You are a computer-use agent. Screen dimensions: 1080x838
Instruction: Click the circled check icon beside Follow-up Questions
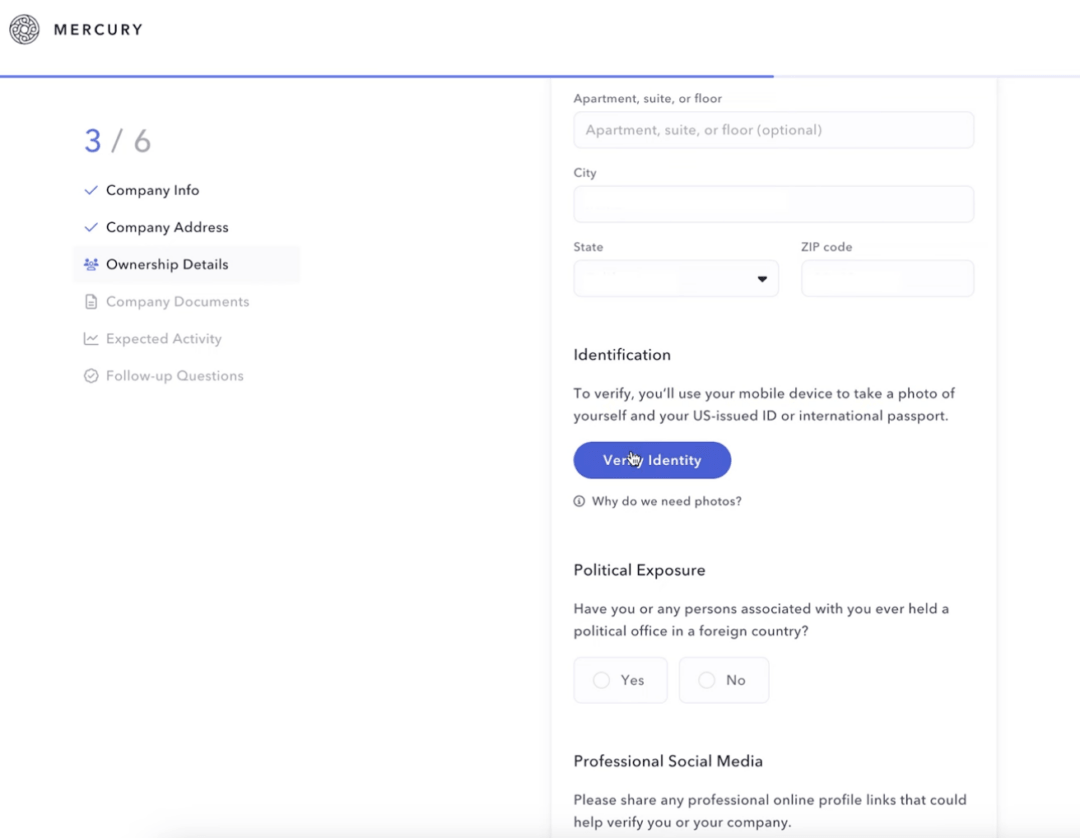coord(90,375)
